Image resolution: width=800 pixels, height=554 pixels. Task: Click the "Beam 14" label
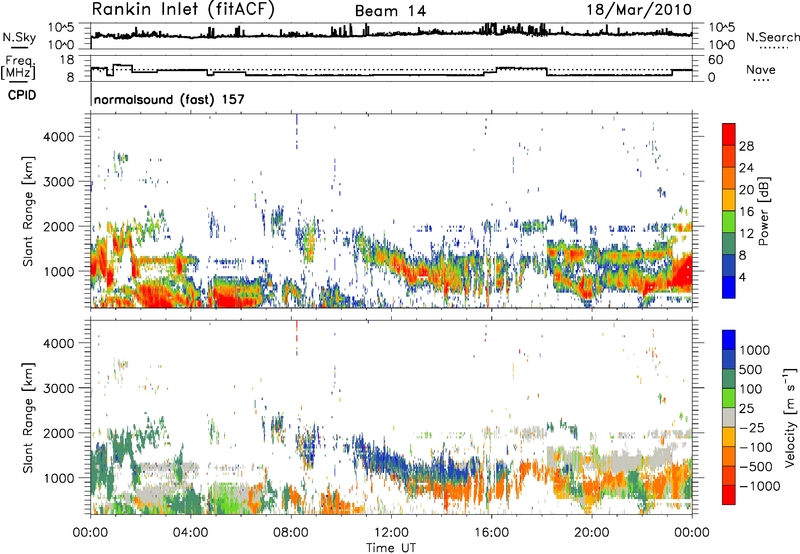click(x=390, y=11)
